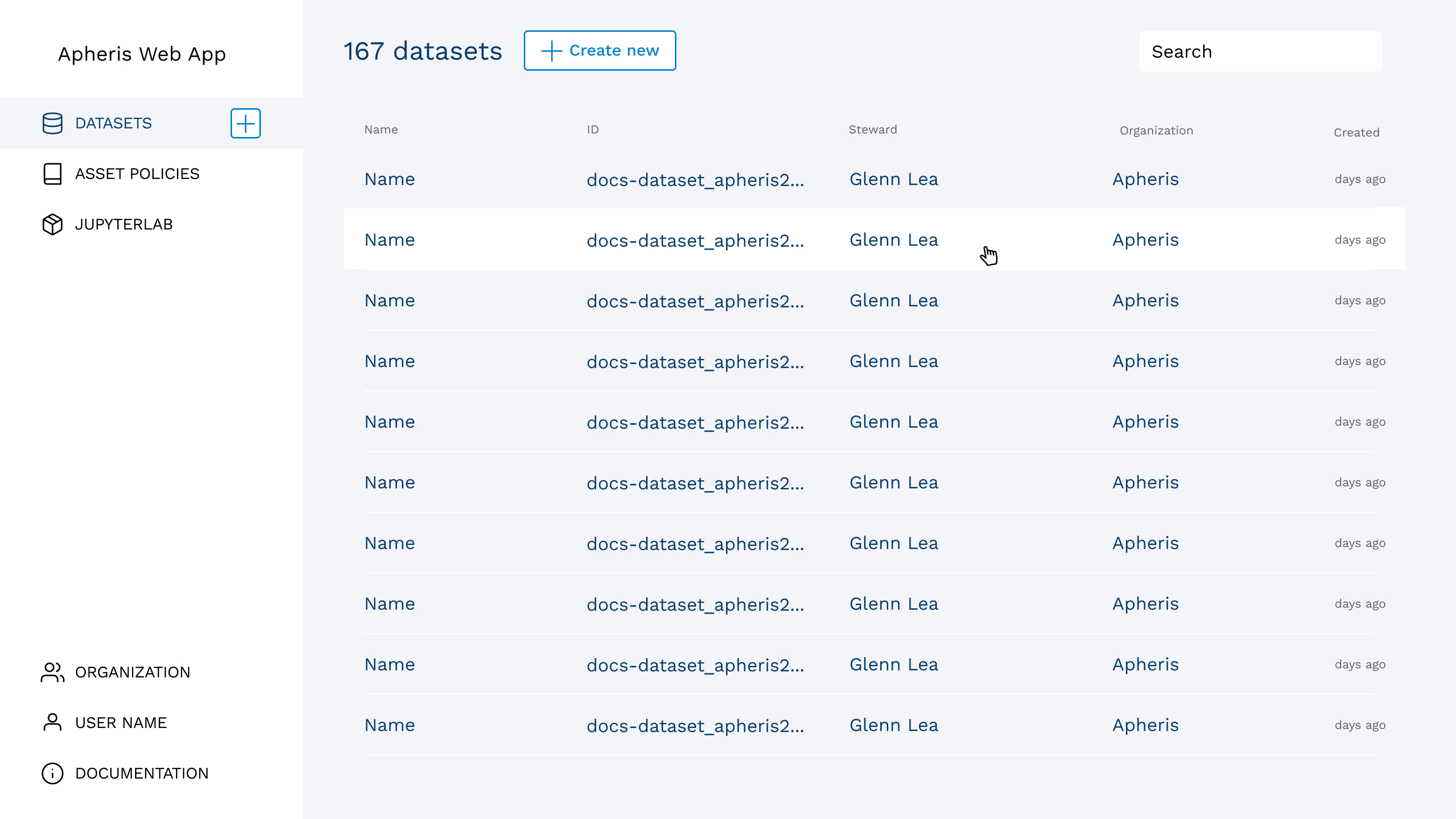Open the first docs-dataset_apheris2 entry
This screenshot has height=819, width=1456.
click(695, 179)
